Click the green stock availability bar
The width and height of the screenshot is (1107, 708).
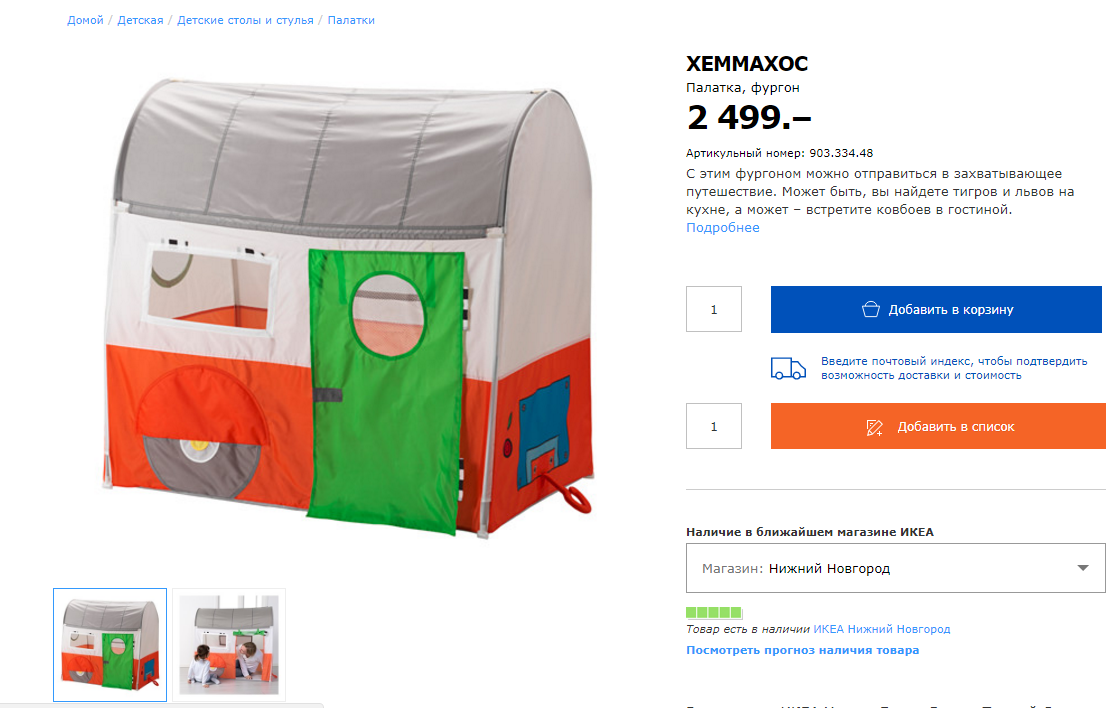pos(714,613)
